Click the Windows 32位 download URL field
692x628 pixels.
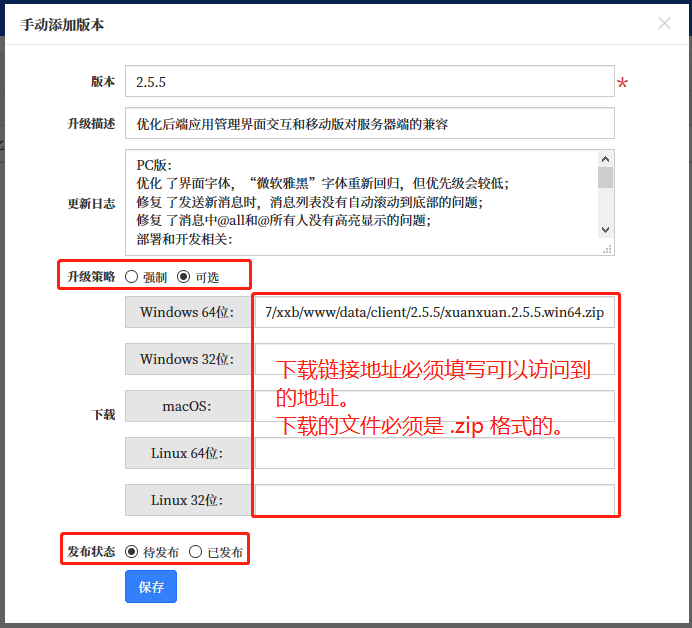point(434,359)
